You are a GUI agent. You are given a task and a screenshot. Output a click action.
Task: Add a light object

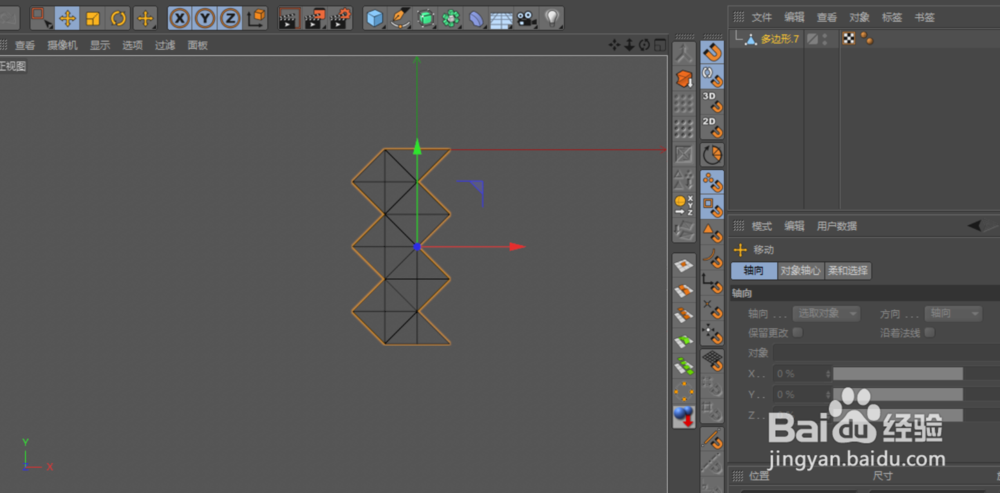coord(552,18)
